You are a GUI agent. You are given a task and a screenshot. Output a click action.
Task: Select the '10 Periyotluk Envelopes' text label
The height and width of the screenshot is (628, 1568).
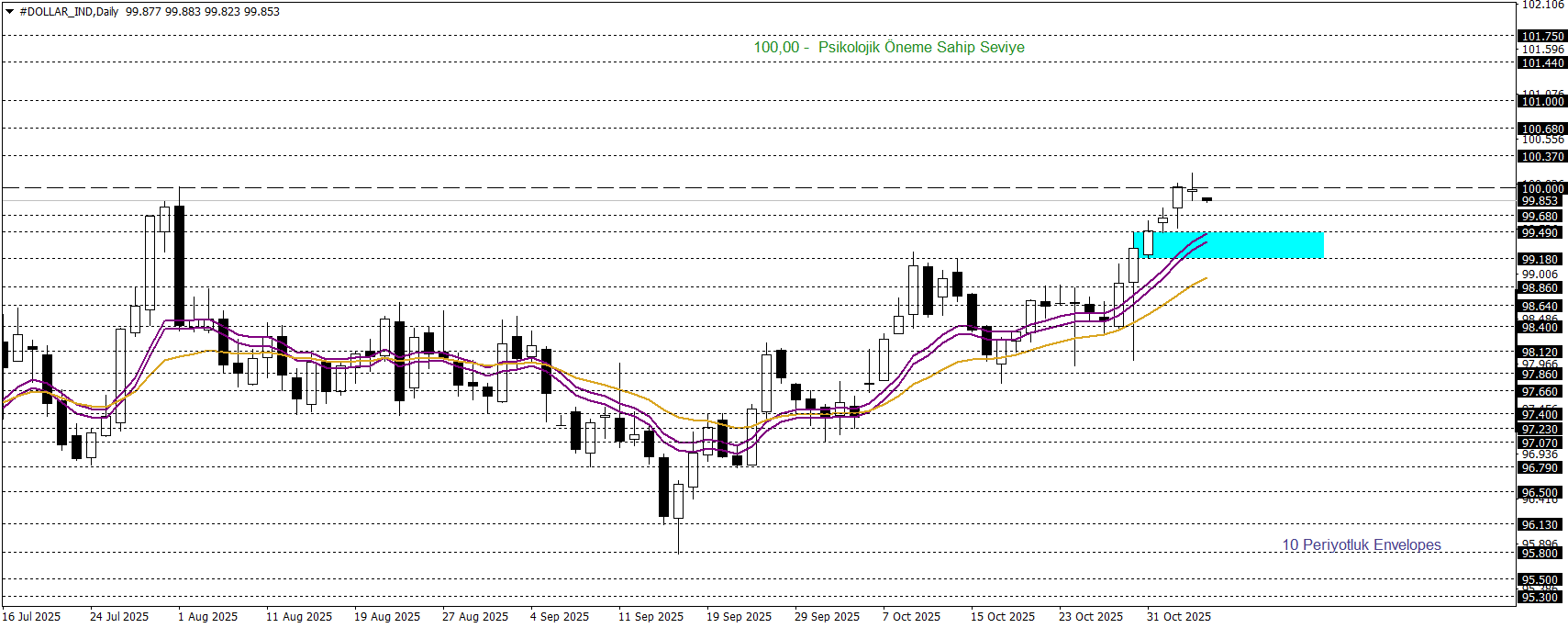(1361, 545)
